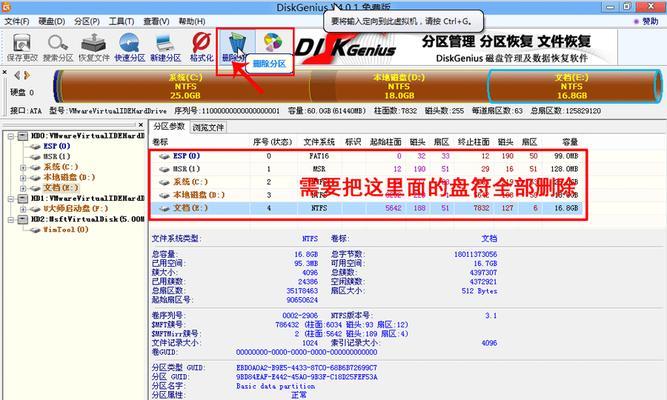Switch to the 浏览文件 tab

pyautogui.click(x=208, y=127)
